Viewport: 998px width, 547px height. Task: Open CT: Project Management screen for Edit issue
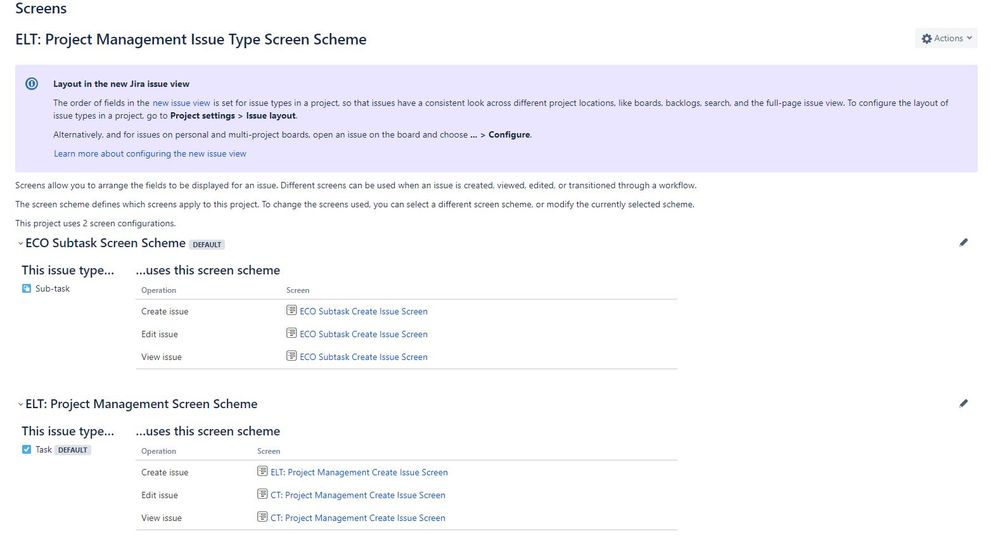click(358, 495)
